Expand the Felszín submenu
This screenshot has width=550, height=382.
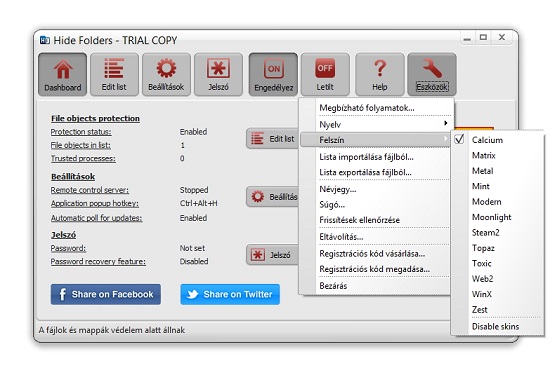(x=375, y=140)
